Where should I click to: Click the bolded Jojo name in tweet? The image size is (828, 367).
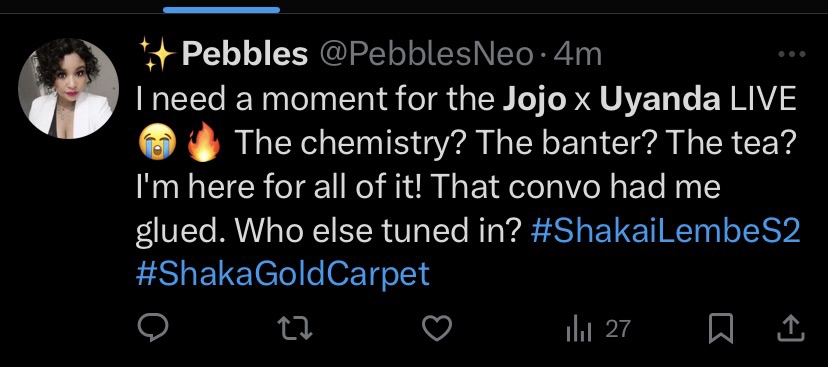[x=533, y=100]
